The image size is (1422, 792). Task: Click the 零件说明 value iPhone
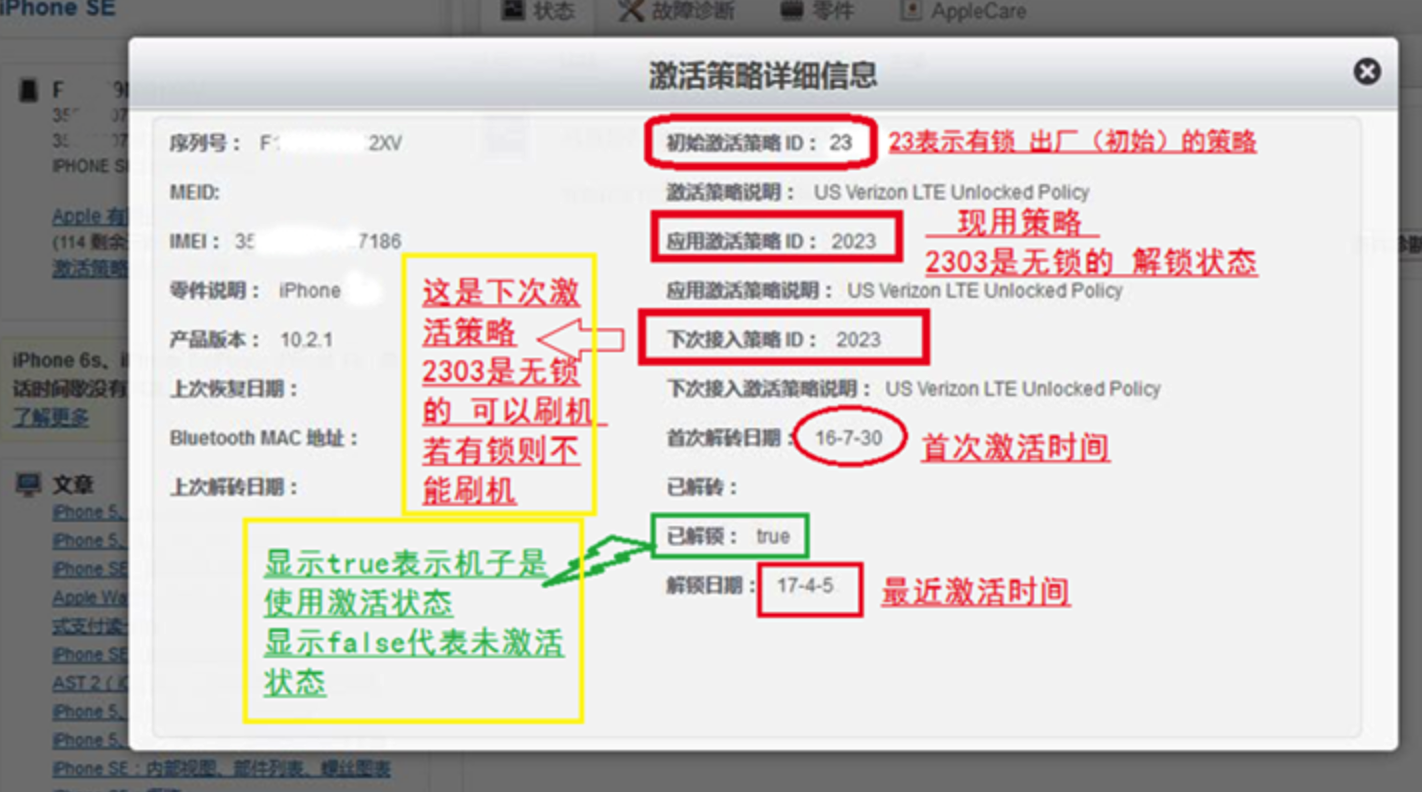pos(310,291)
